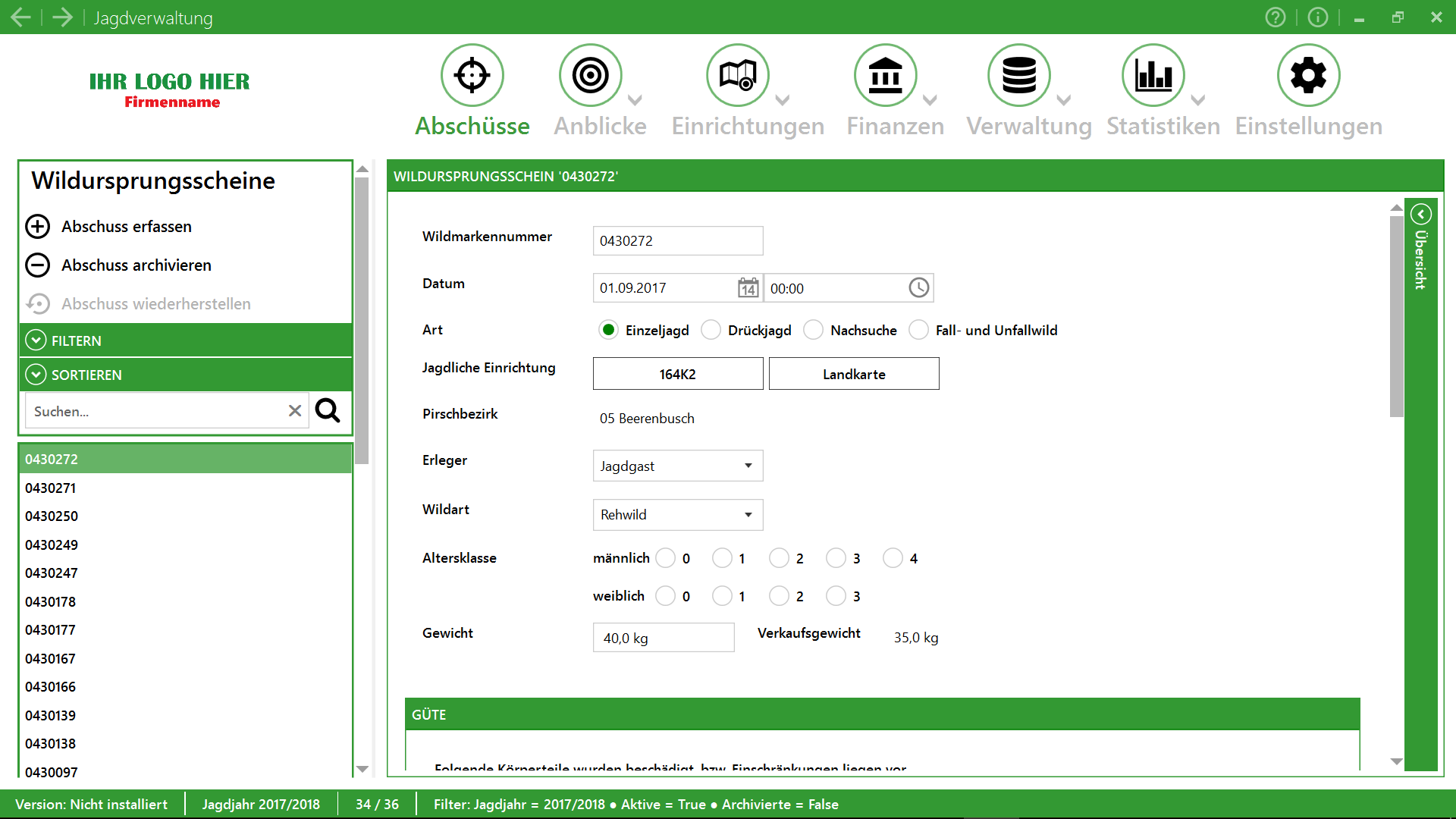Navigate back with the left arrow
The height and width of the screenshot is (819, 1456).
[20, 17]
